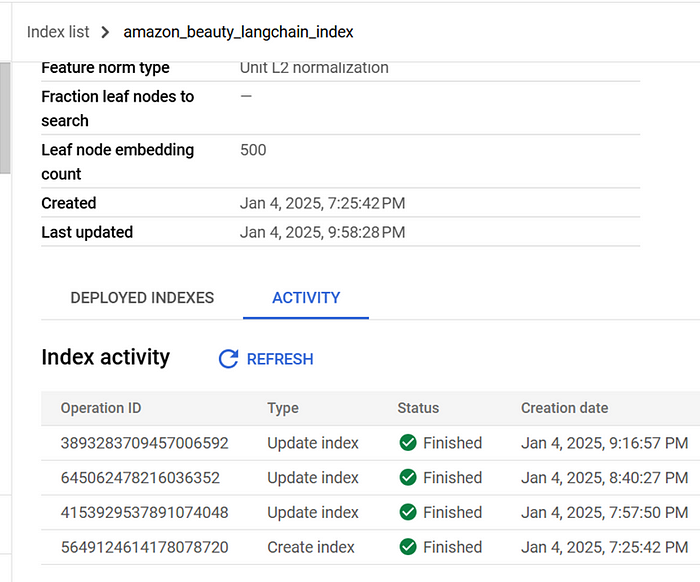Click creation date Jan 4, 2025, 8:40:27 PM
The height and width of the screenshot is (582, 700).
[x=604, y=478]
